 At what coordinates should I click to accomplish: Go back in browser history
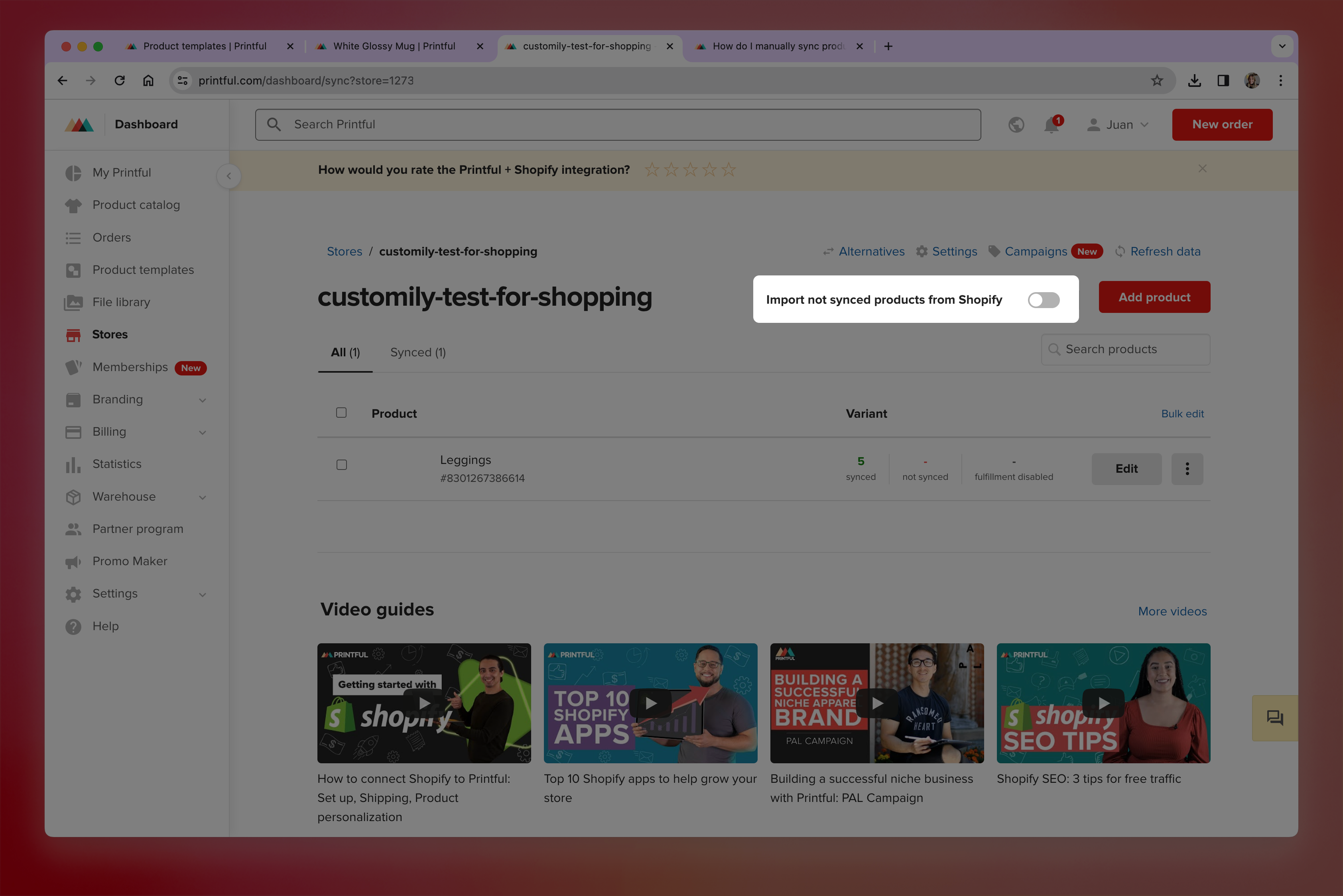(62, 81)
